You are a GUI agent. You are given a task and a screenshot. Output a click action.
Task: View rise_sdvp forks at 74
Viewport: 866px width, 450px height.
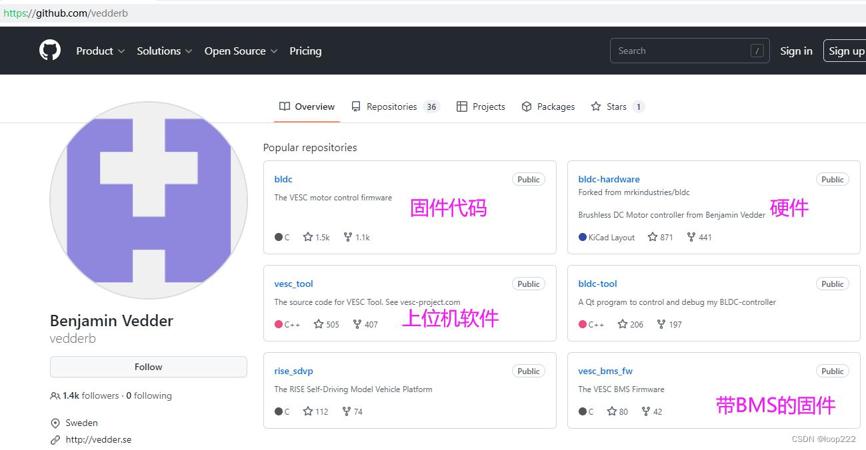click(352, 411)
